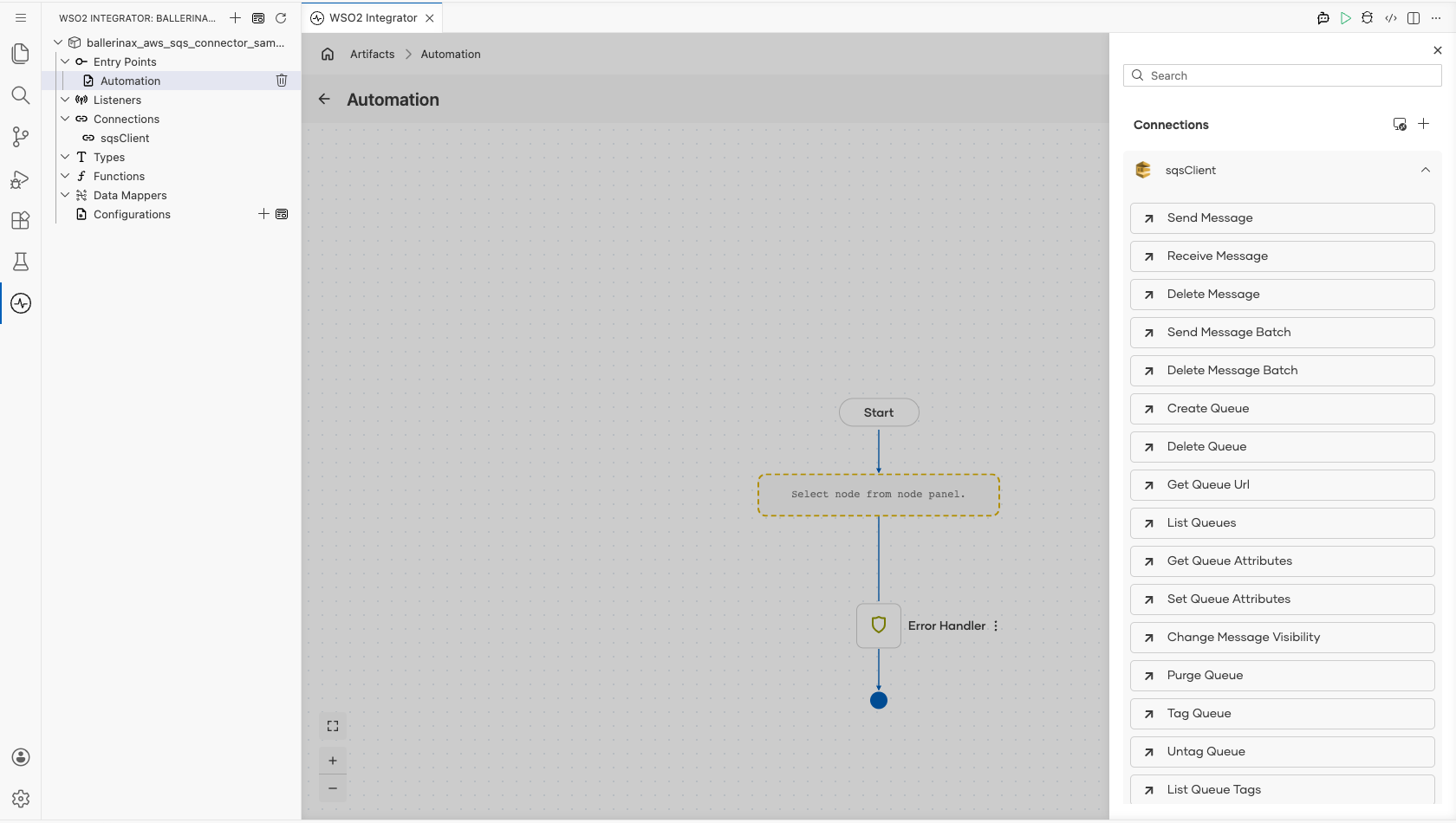
Task: Open the Extensions view
Action: tap(21, 220)
